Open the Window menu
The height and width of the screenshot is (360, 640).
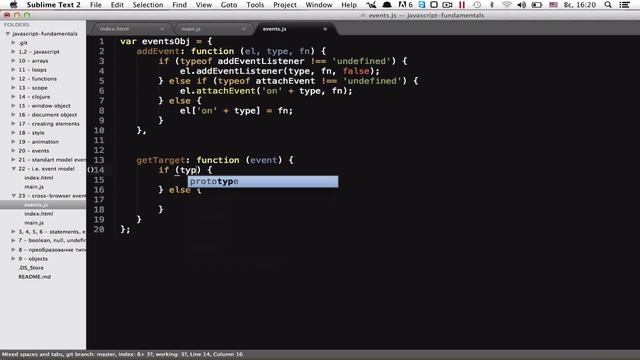pos(319,5)
